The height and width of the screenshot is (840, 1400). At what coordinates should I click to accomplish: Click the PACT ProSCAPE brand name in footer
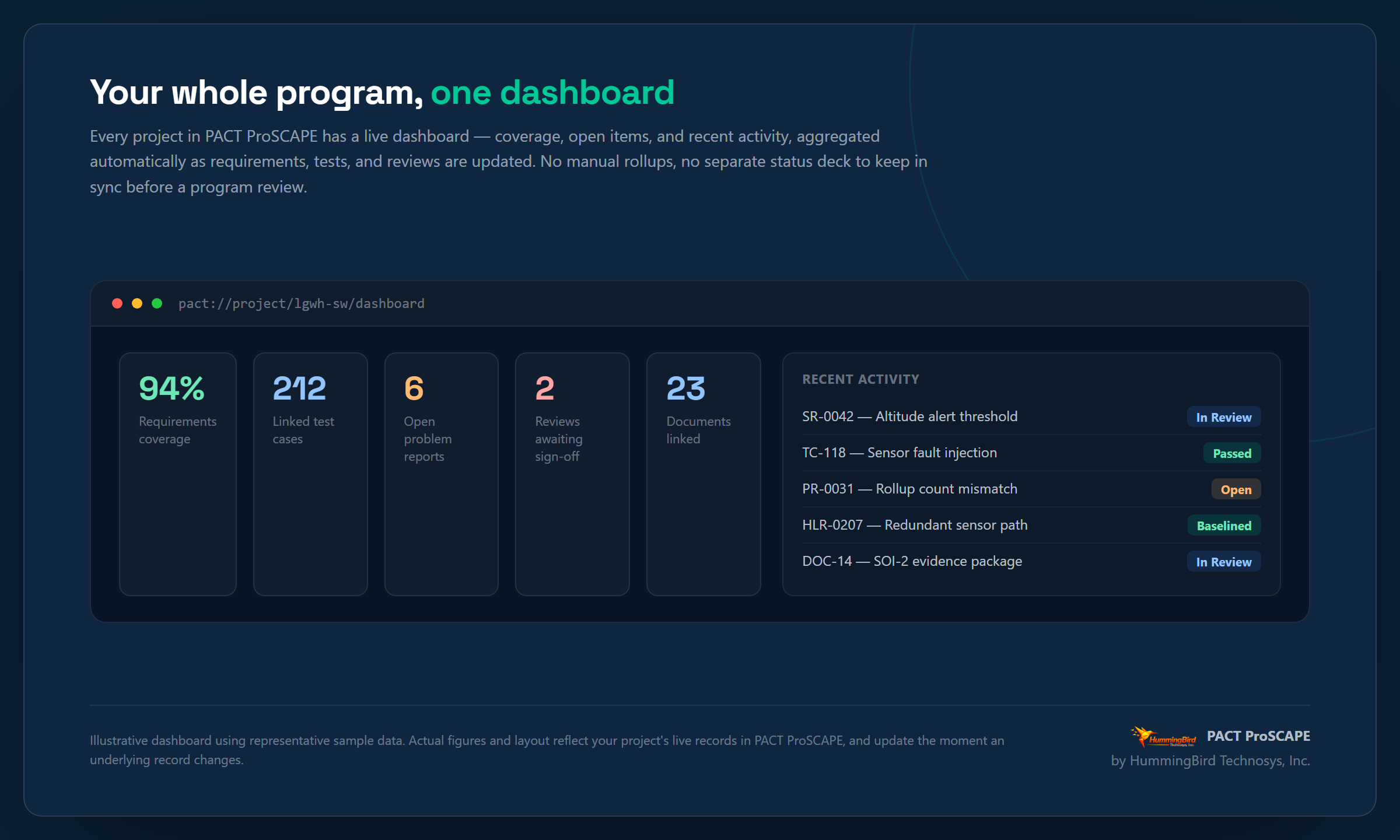pyautogui.click(x=1258, y=736)
